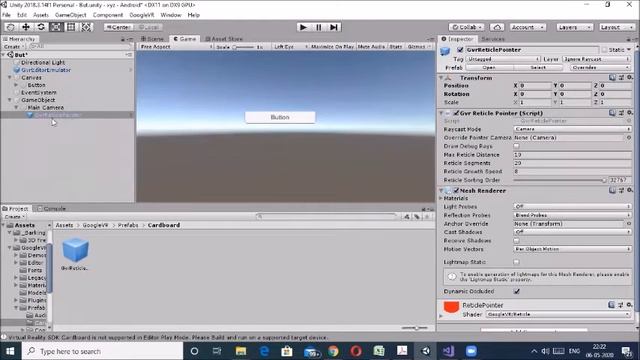Open the Tag dropdown (Untagged)
This screenshot has height=360, width=640.
(x=503, y=59)
